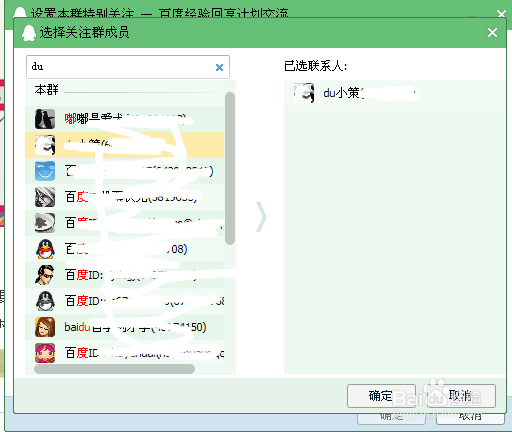Image resolution: width=512 pixels, height=432 pixels.
Task: Click the avatar of the 嘟嘟 member
Action: [45, 119]
